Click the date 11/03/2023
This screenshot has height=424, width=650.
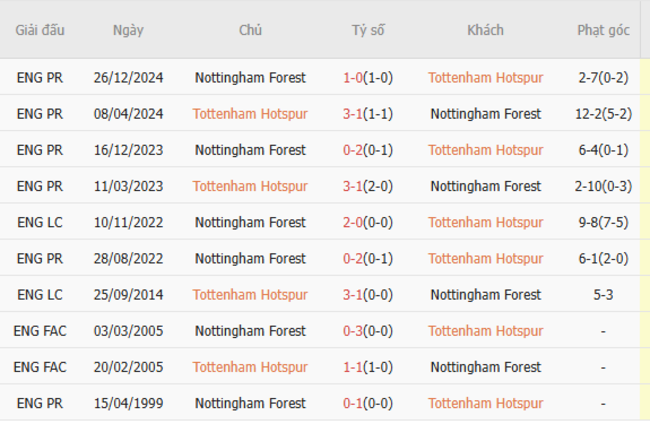pyautogui.click(x=128, y=186)
